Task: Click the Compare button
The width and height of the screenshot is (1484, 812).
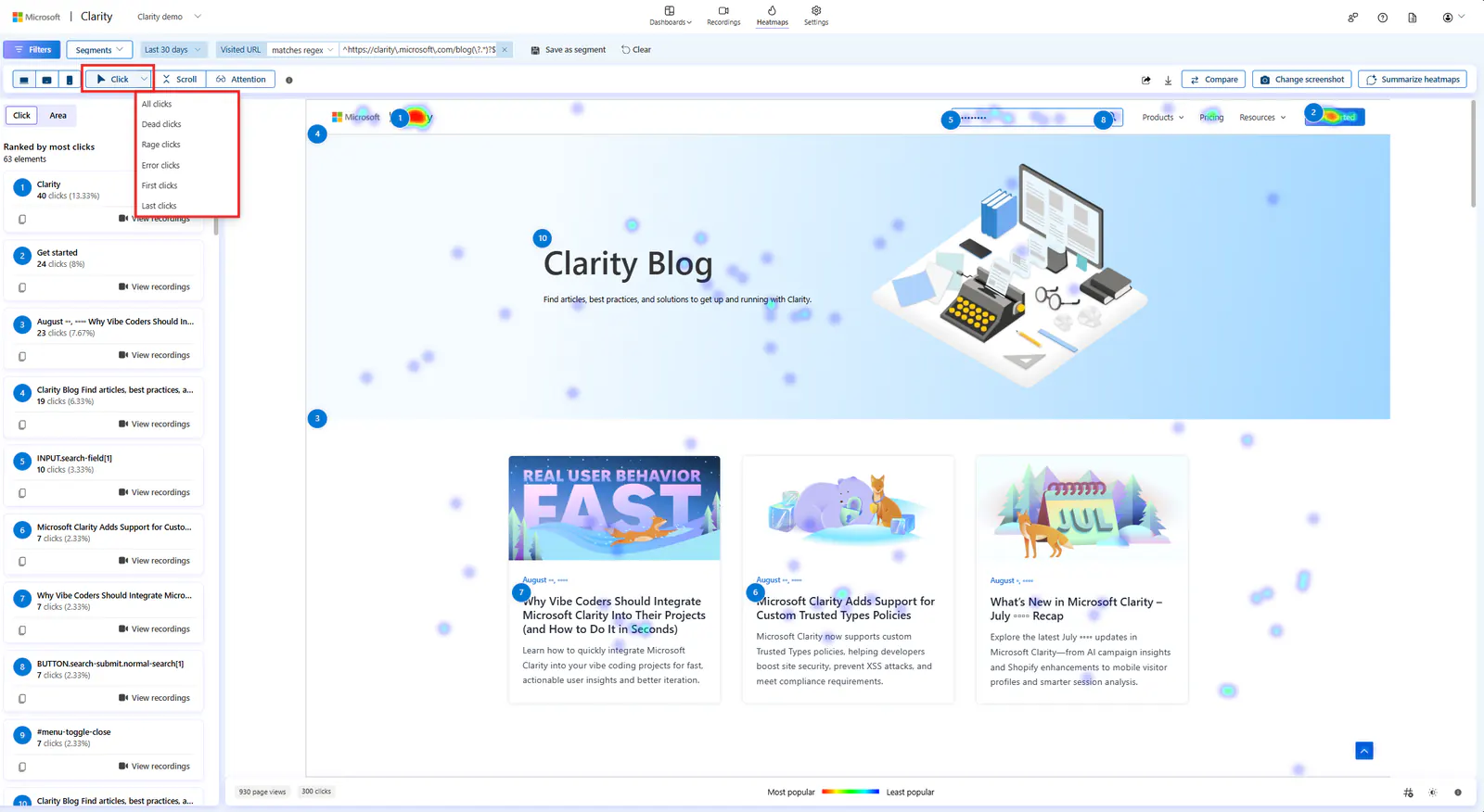Action: tap(1213, 80)
